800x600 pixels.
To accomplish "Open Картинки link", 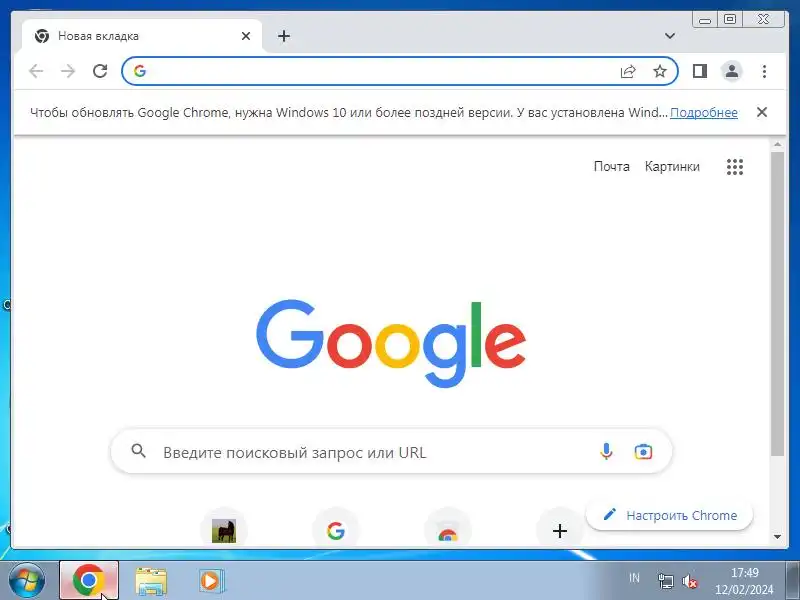I will 672,166.
